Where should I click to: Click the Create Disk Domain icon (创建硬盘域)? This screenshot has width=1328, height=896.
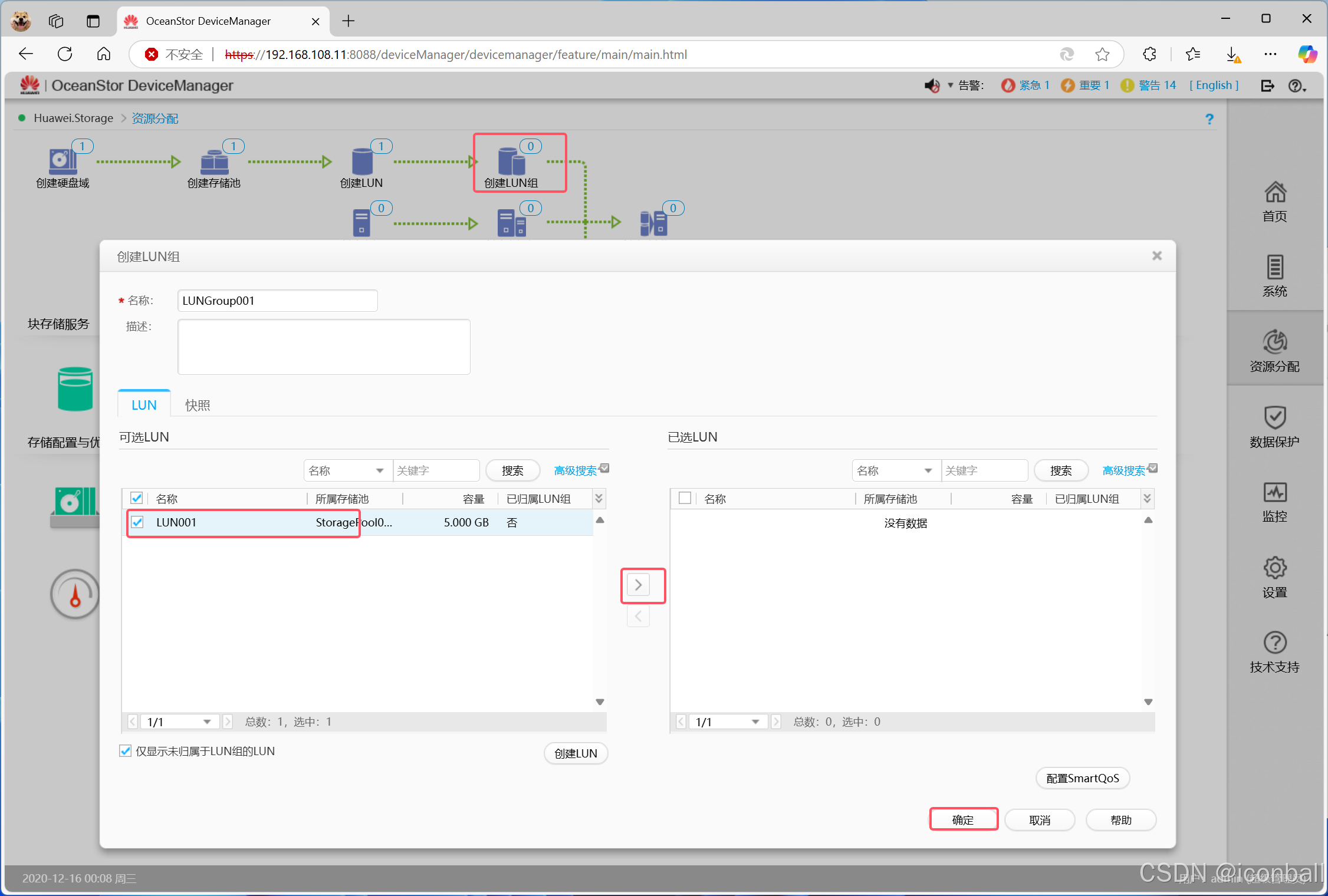click(x=63, y=161)
